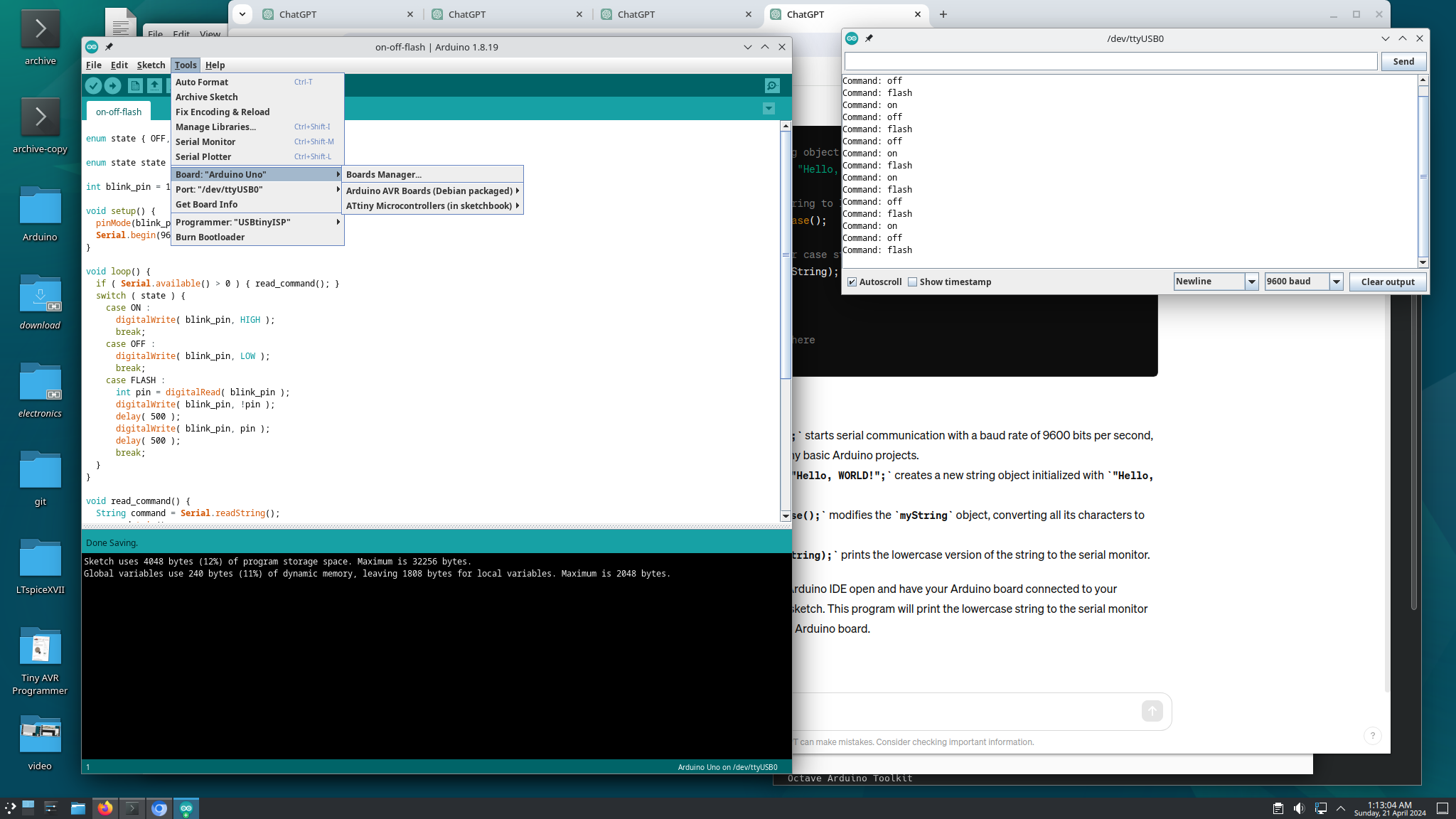Close the second ChatGPT tab
Screen dimensions: 1456x819
579,14
